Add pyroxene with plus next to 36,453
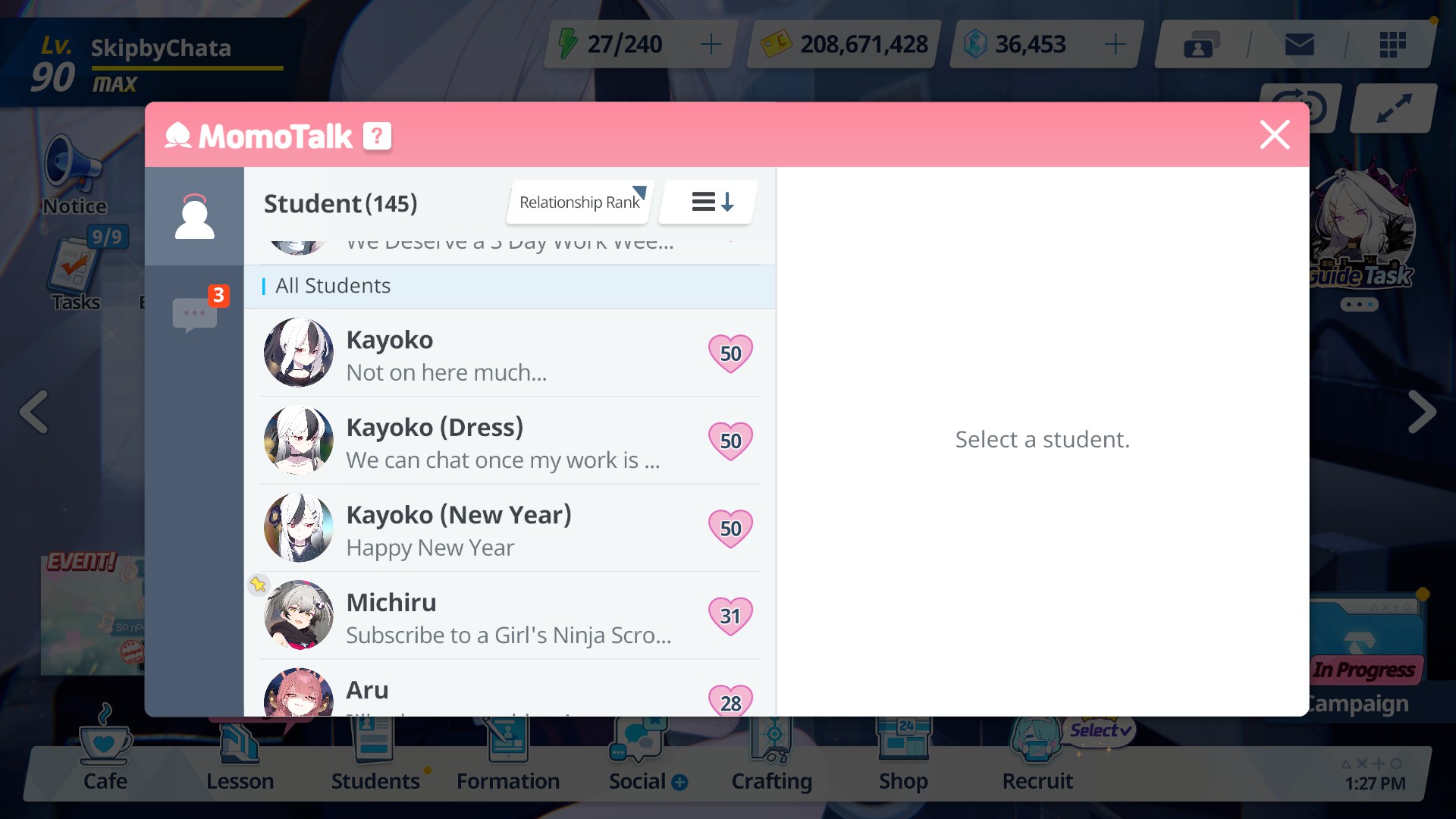 1115,45
